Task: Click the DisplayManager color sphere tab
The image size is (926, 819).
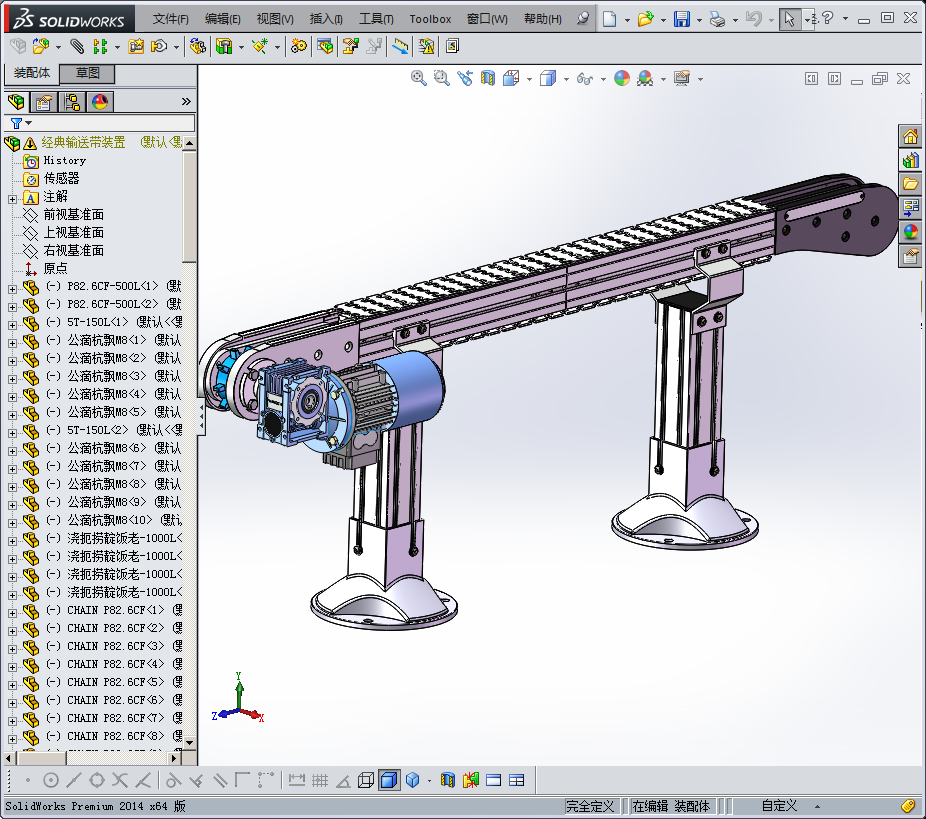Action: pos(100,102)
